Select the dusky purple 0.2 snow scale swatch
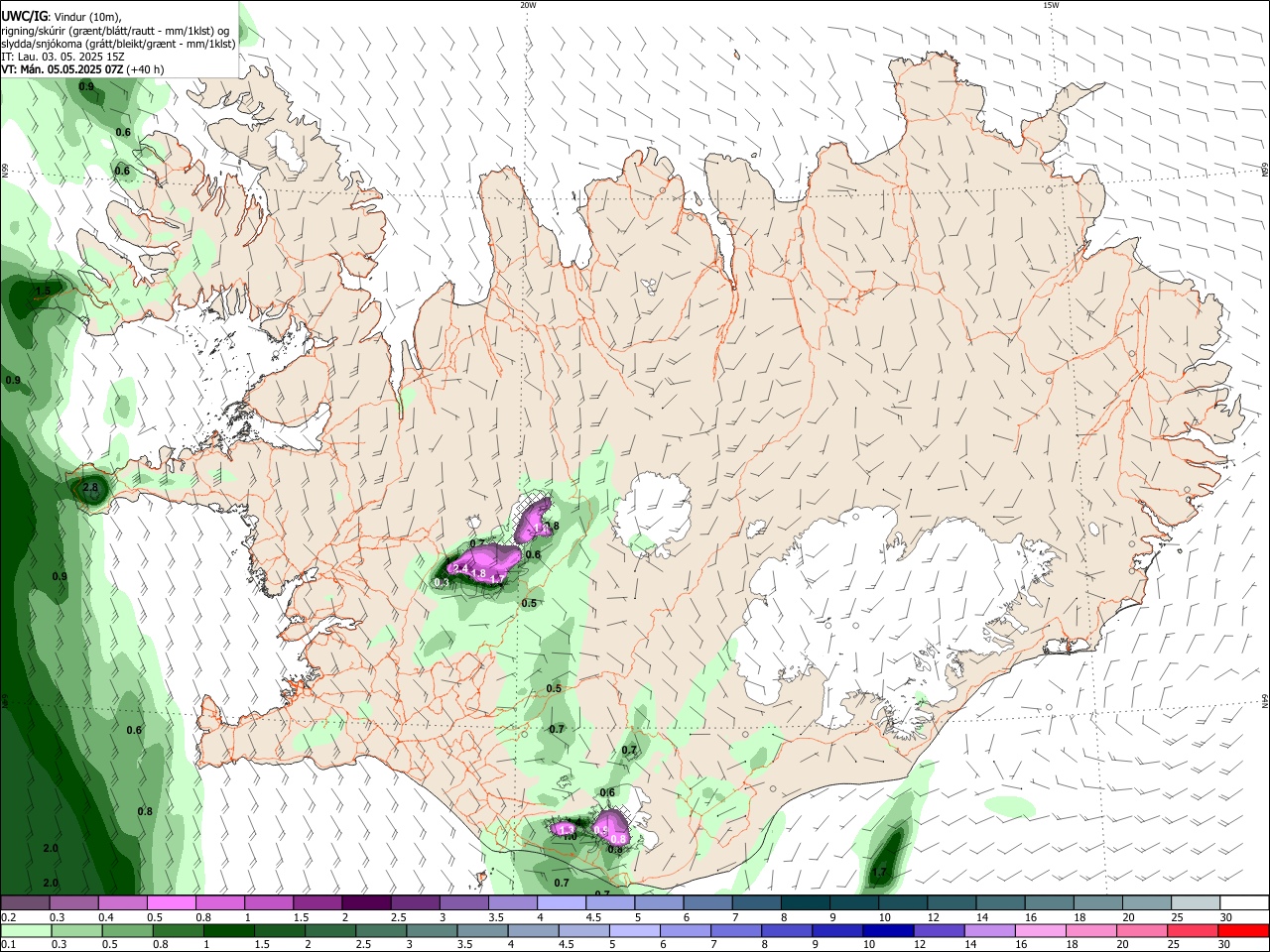 click(25, 903)
